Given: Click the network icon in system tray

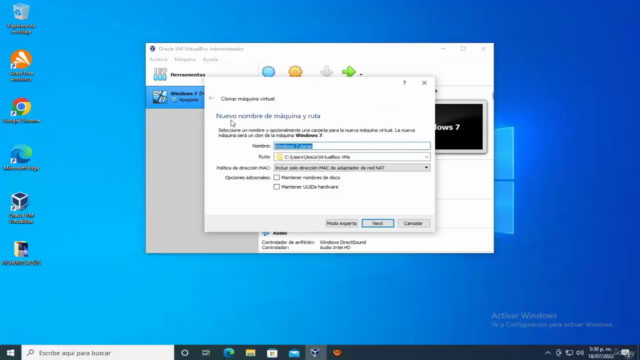Looking at the screenshot, I should 569,353.
